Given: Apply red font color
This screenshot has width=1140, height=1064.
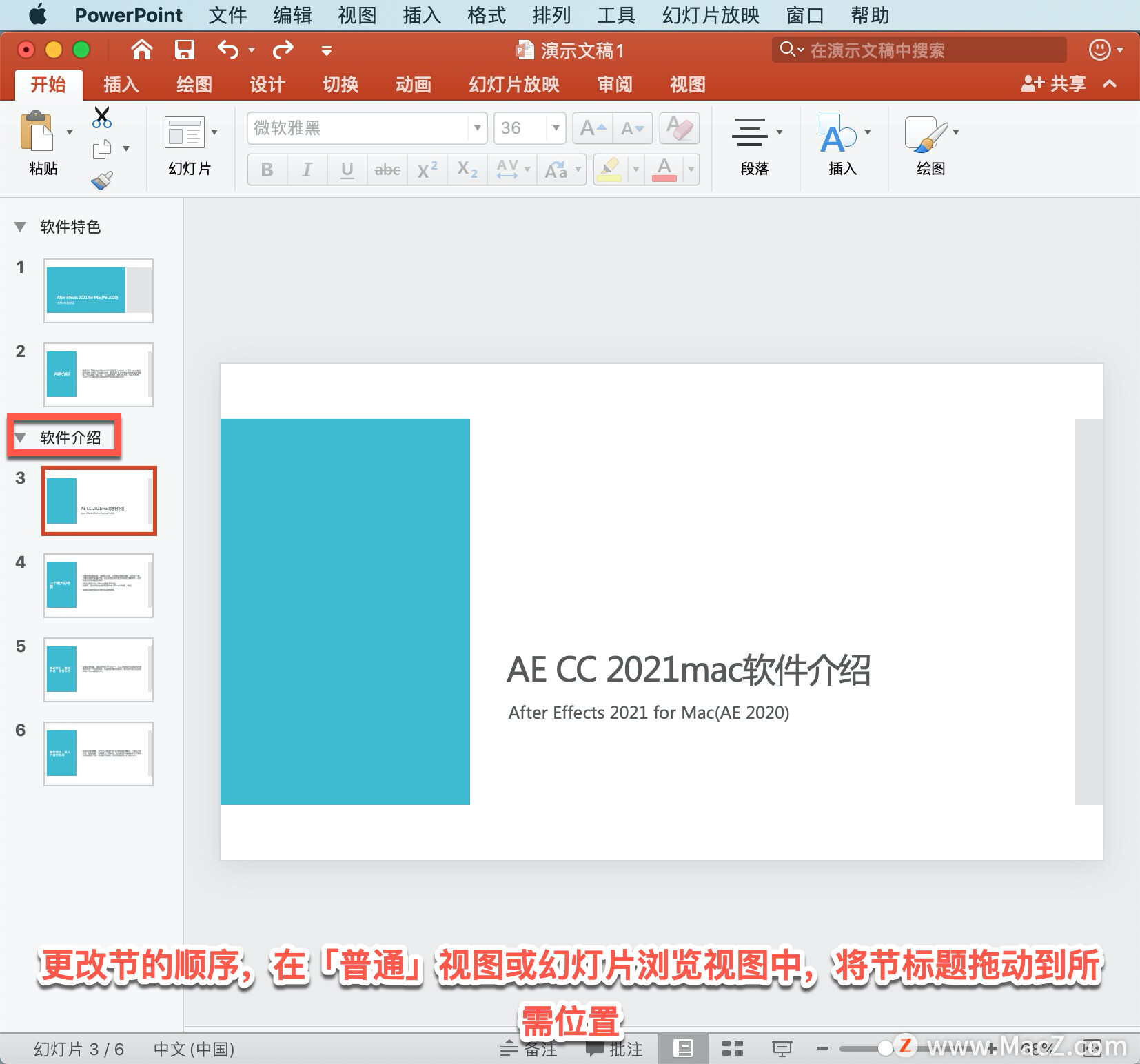Looking at the screenshot, I should coord(664,170).
